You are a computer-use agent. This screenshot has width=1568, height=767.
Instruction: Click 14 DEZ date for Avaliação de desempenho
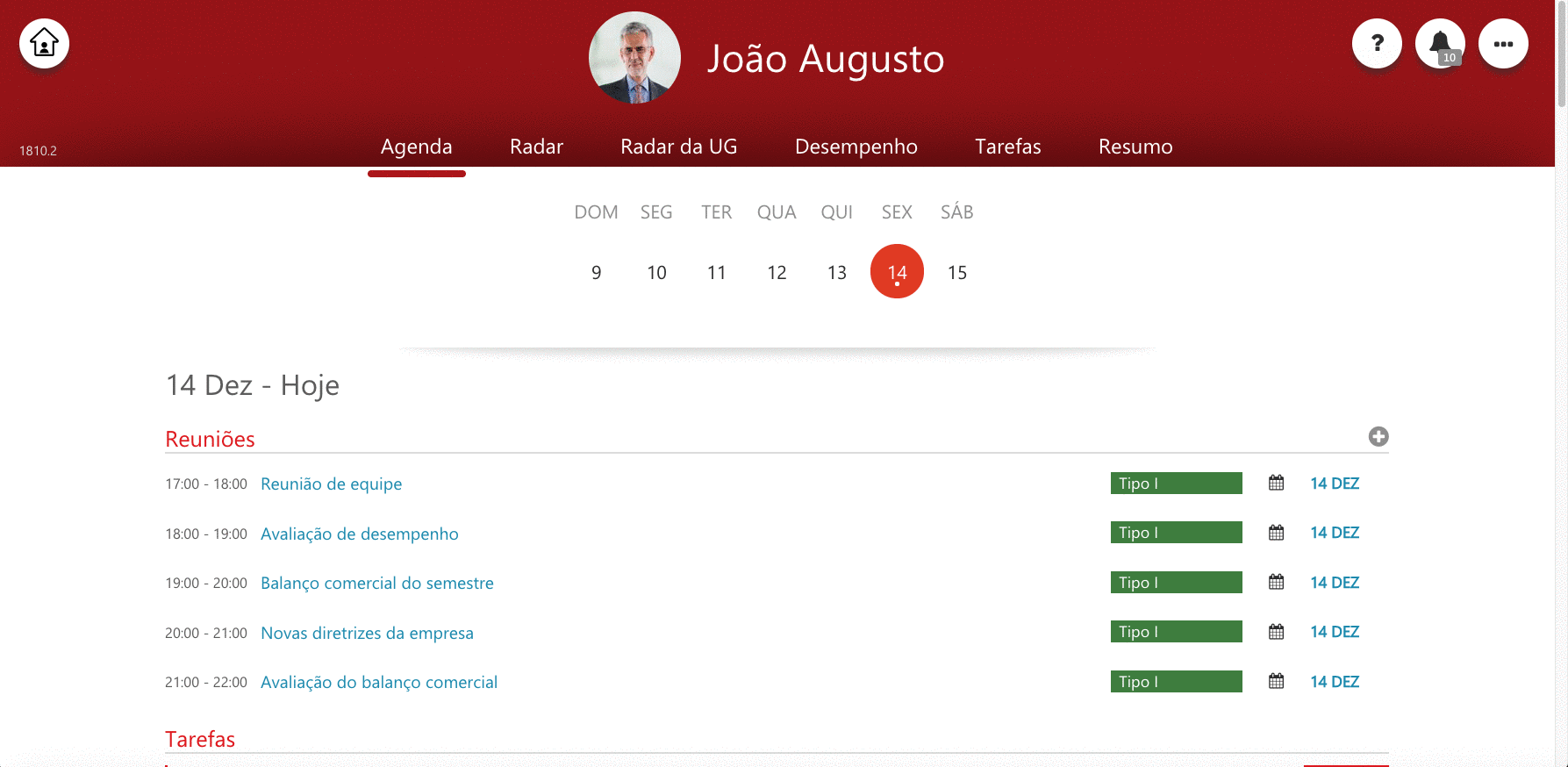tap(1335, 533)
